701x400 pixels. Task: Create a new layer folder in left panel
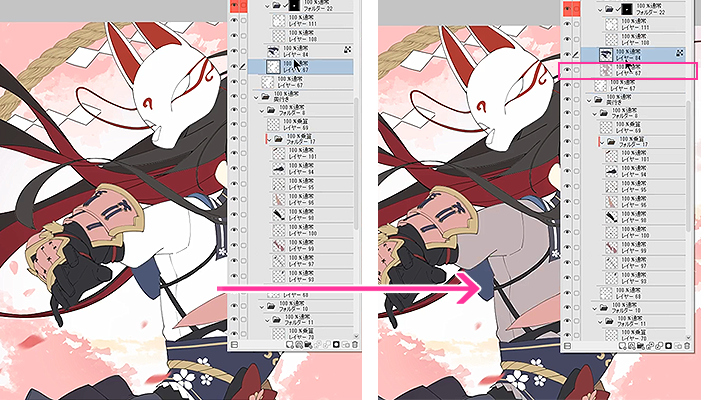click(x=308, y=345)
